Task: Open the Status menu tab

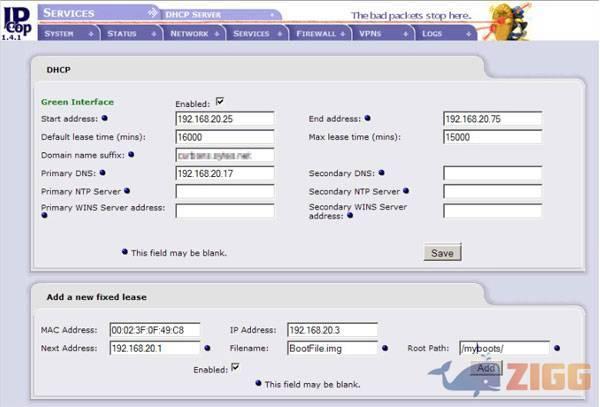Action: 132,33
